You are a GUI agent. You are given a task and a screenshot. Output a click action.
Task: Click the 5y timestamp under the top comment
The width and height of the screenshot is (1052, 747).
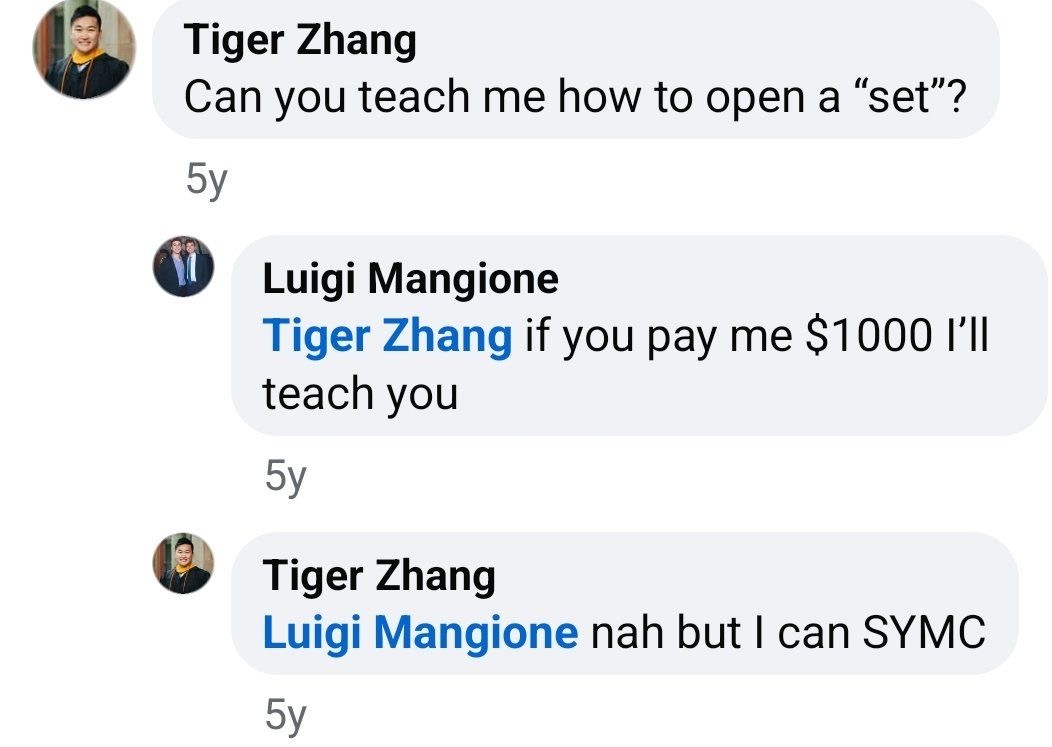(207, 180)
